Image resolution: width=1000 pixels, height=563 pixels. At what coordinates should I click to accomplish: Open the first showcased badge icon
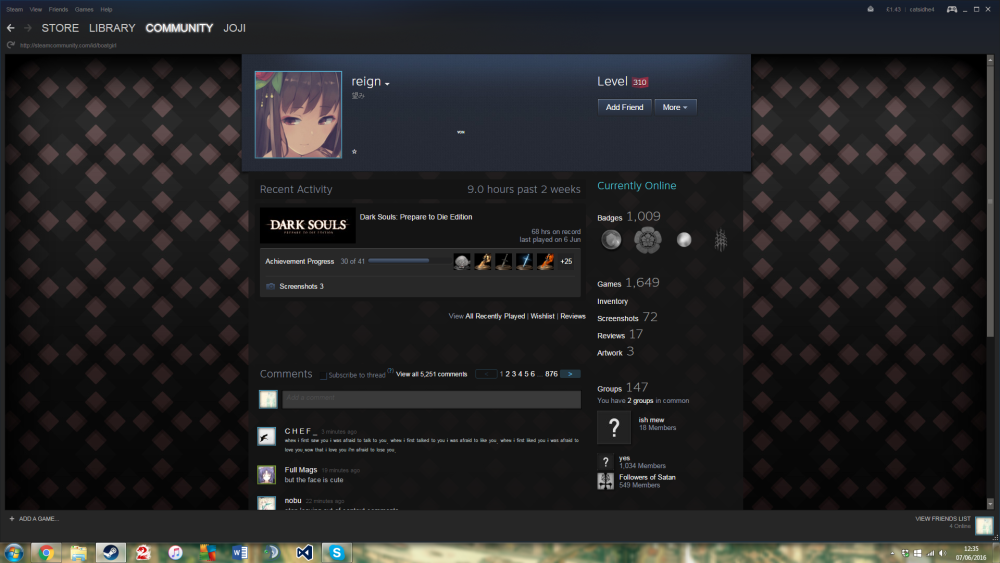pyautogui.click(x=611, y=240)
